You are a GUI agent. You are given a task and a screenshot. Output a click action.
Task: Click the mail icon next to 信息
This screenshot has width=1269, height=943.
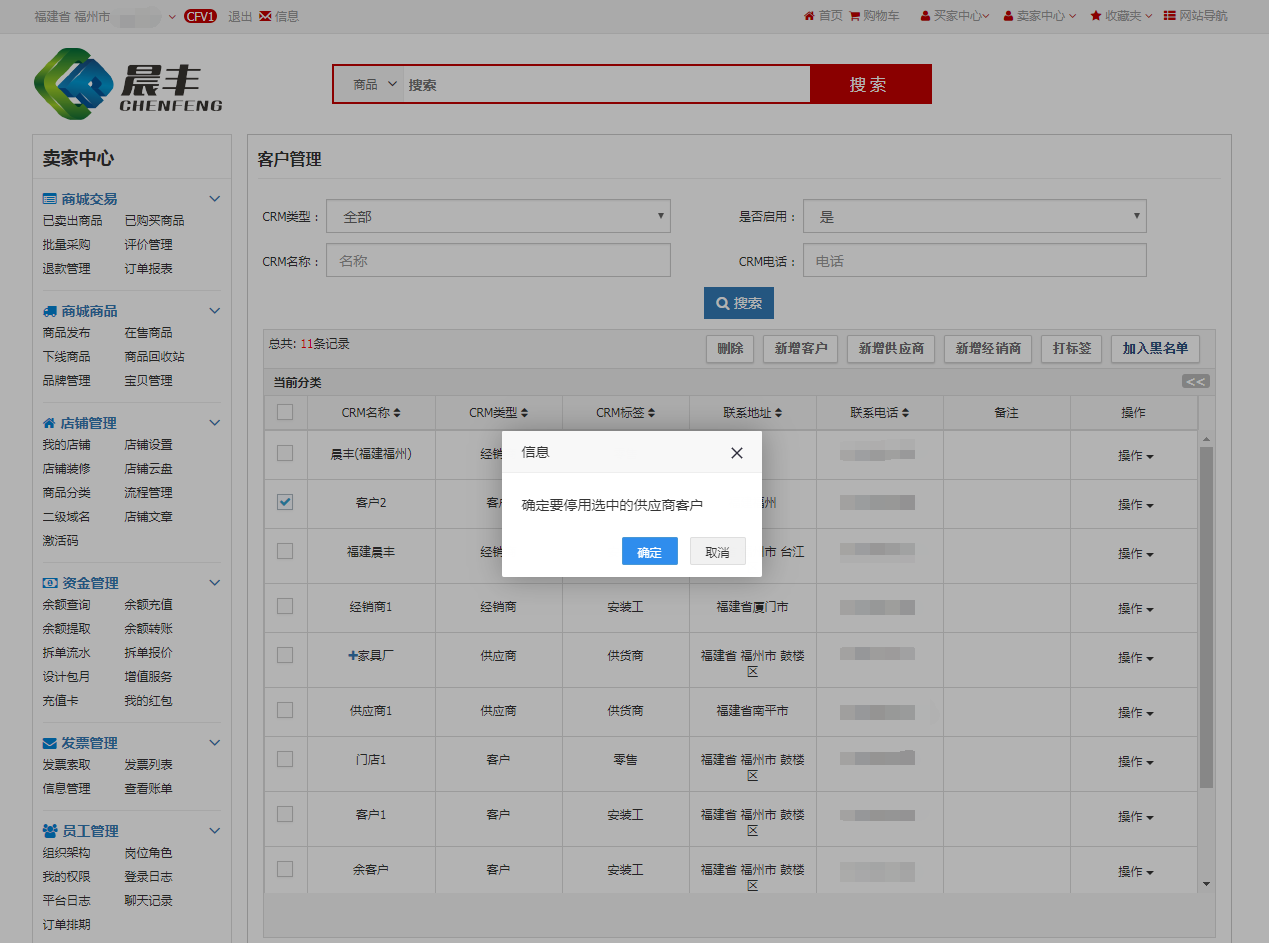pos(265,16)
